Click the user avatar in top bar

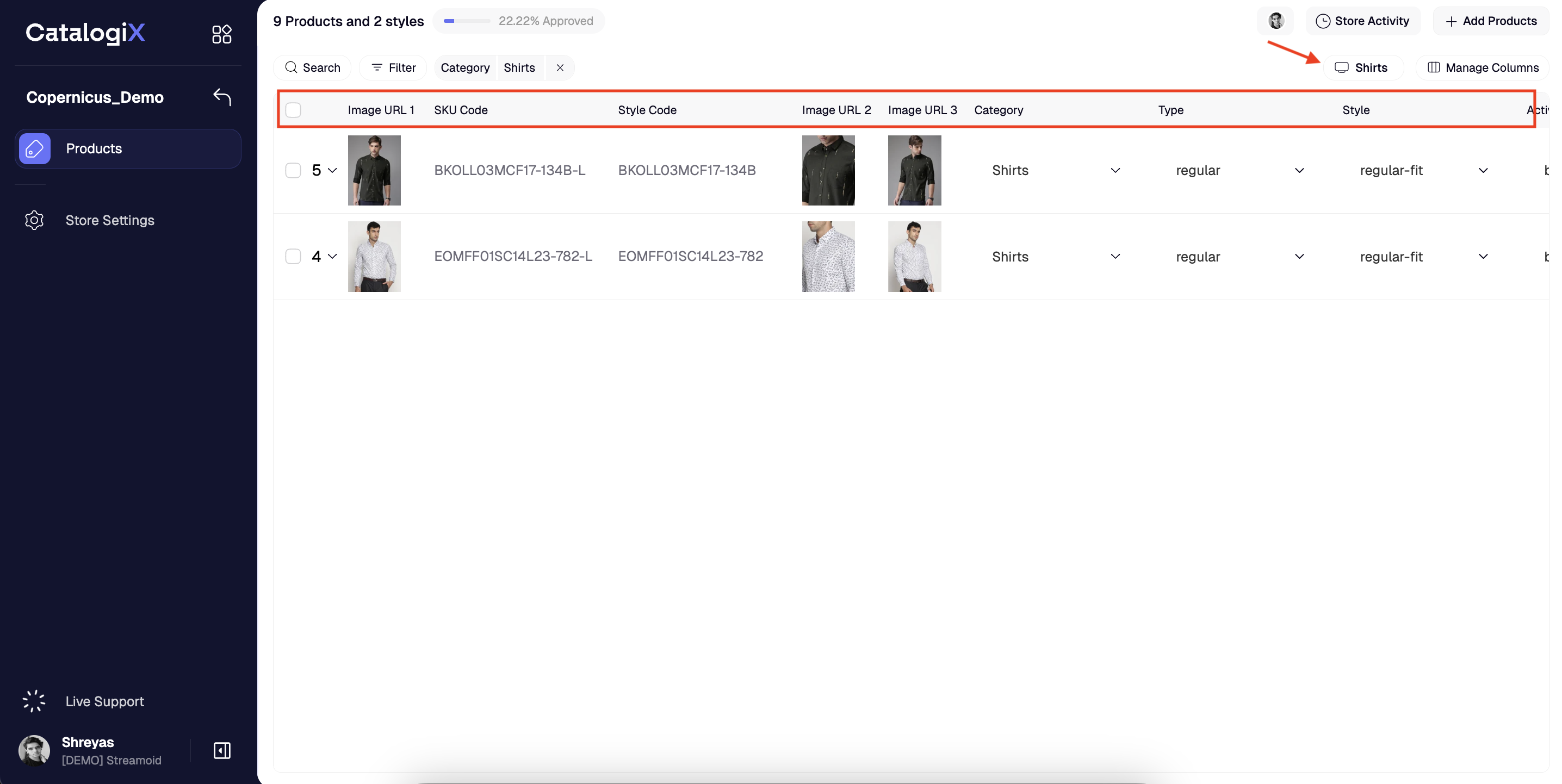point(1276,21)
